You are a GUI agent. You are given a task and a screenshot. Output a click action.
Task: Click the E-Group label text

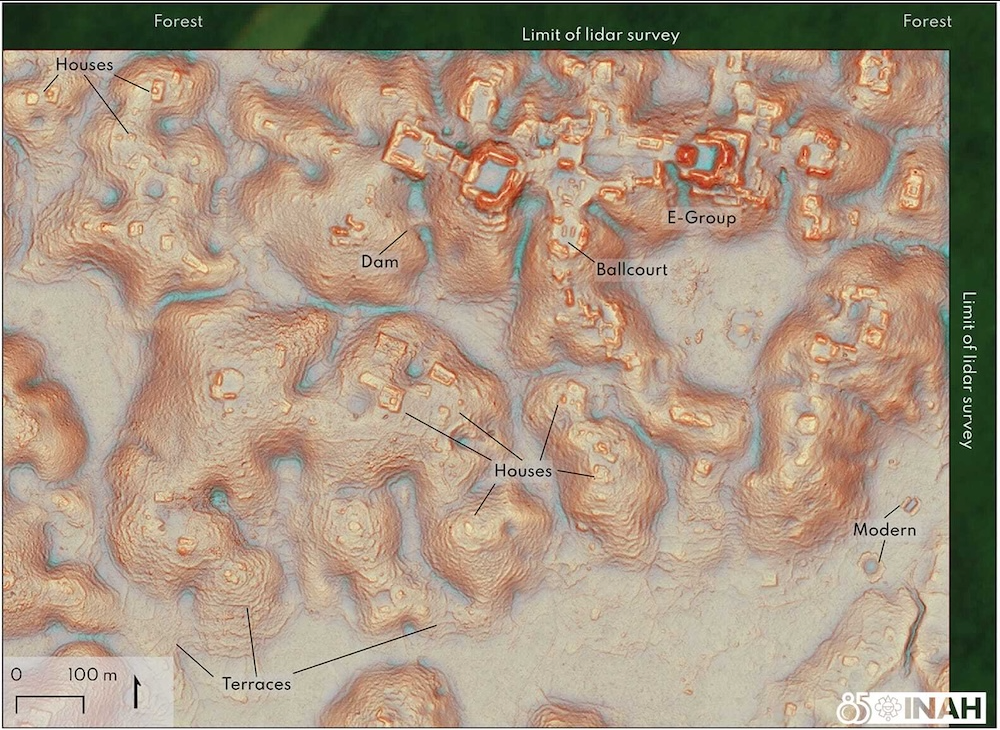coord(702,217)
